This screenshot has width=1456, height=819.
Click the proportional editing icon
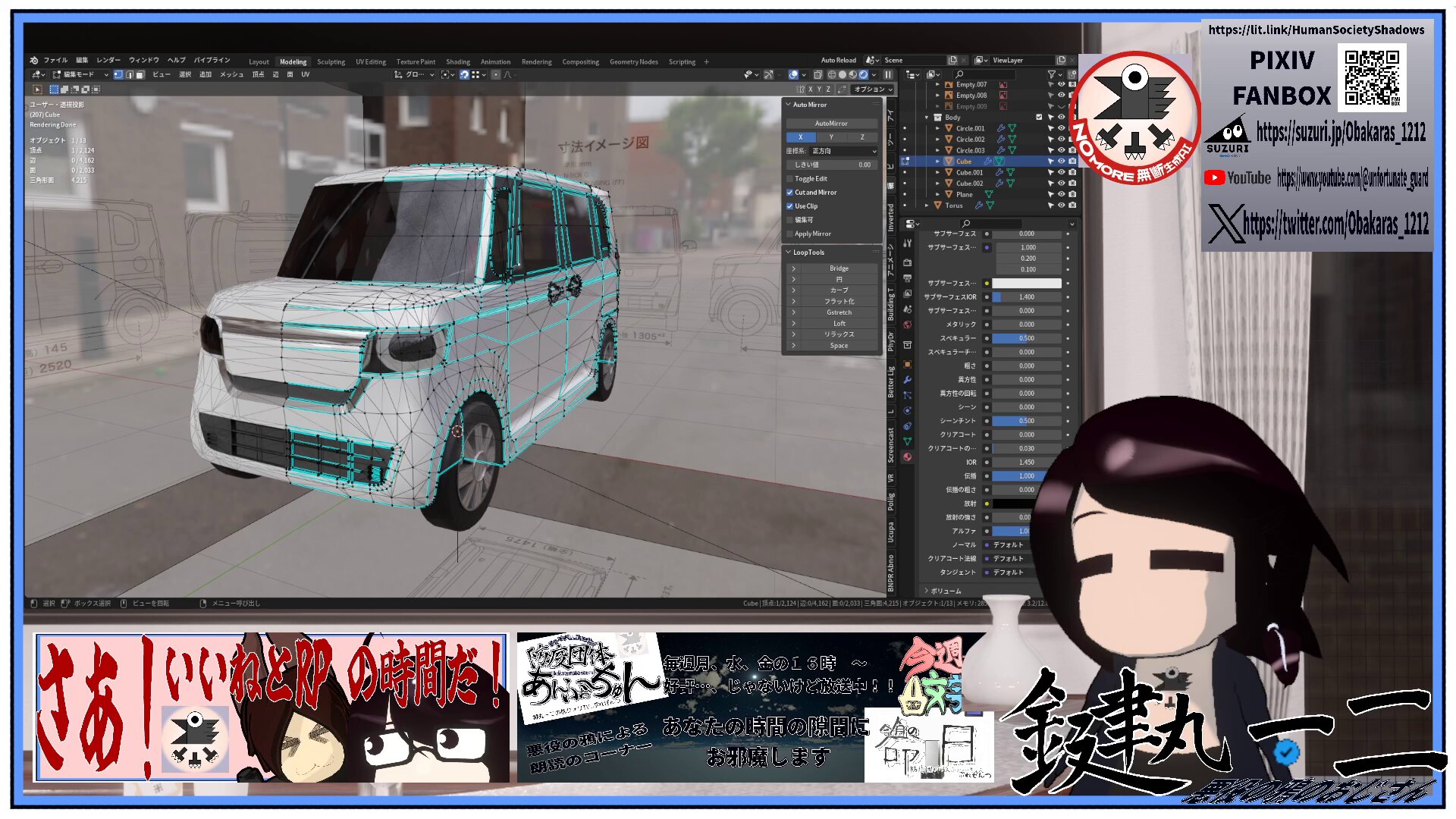pos(496,74)
